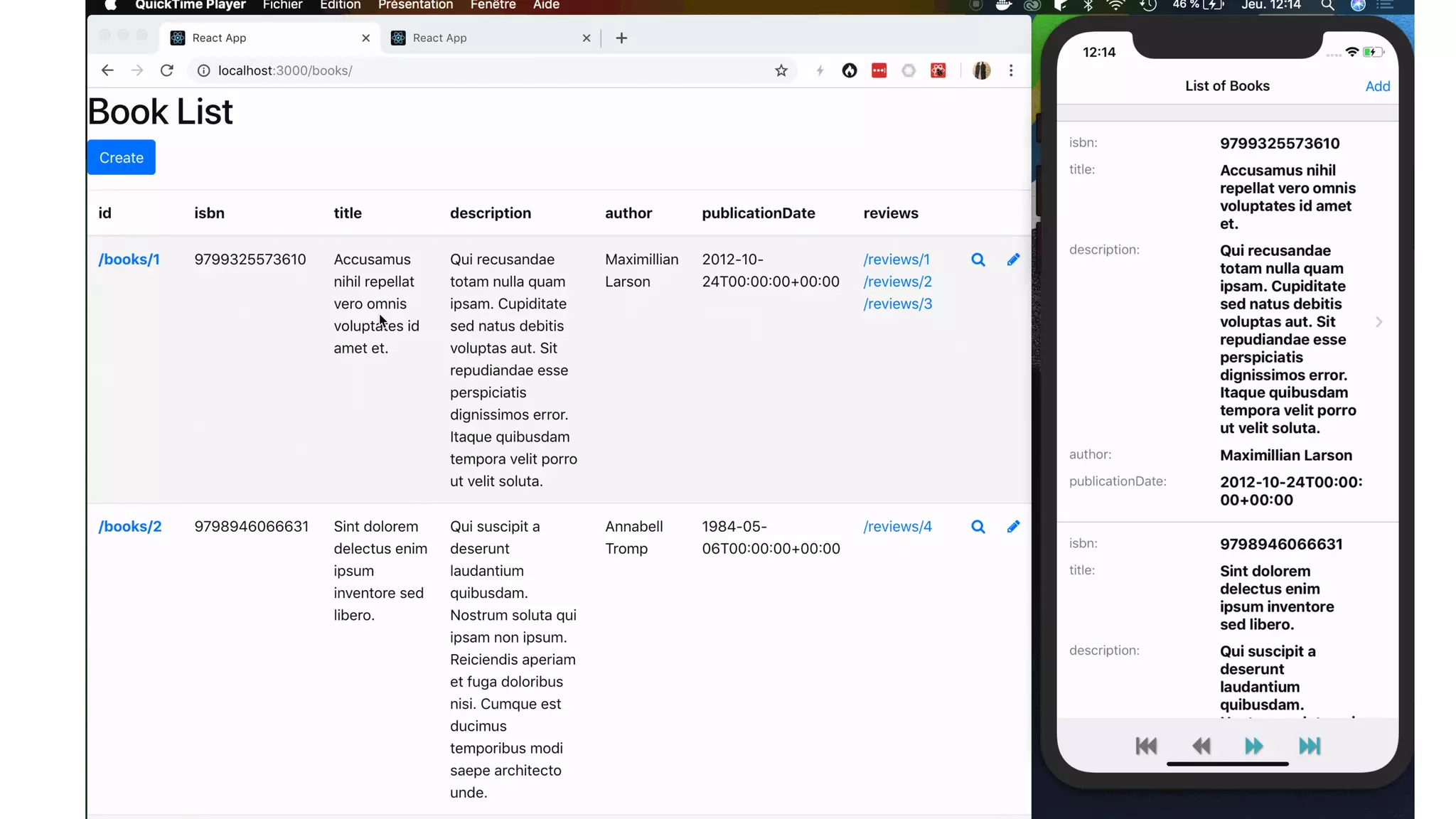Open a new browser tab

pos(621,38)
